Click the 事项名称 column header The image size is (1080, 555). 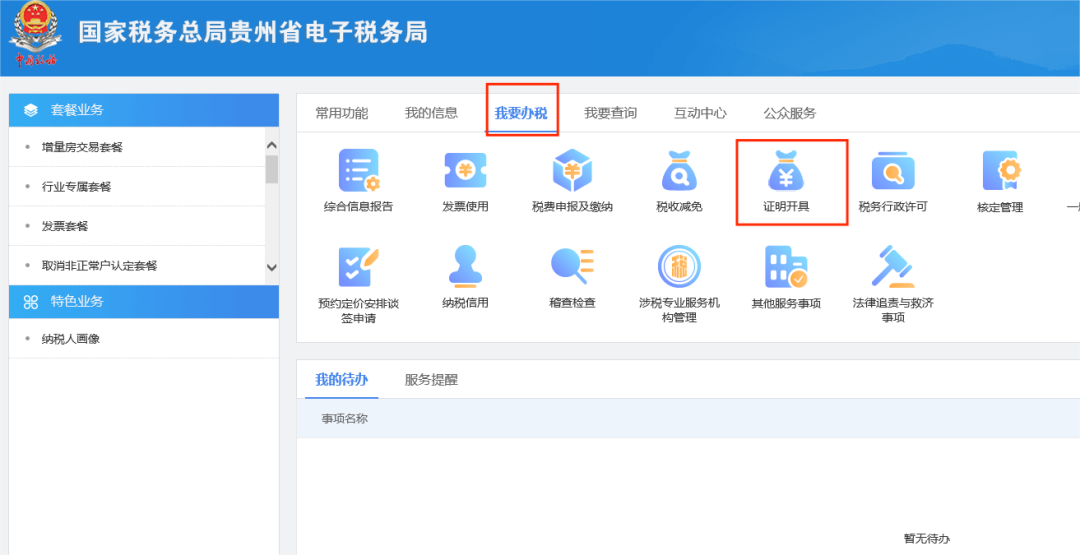coord(344,419)
